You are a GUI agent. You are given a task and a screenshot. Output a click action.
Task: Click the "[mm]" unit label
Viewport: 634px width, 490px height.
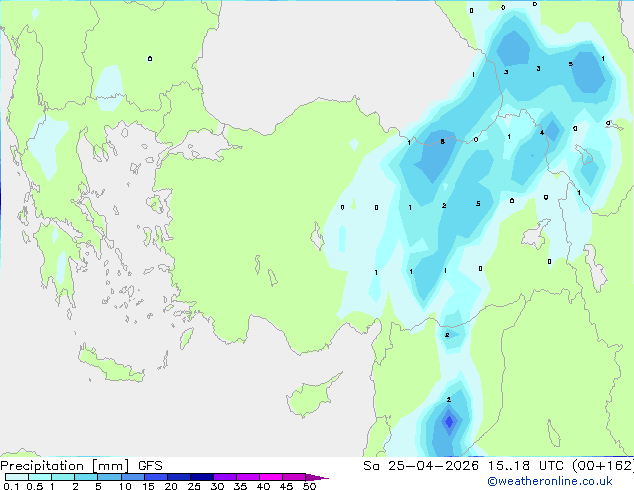point(110,466)
